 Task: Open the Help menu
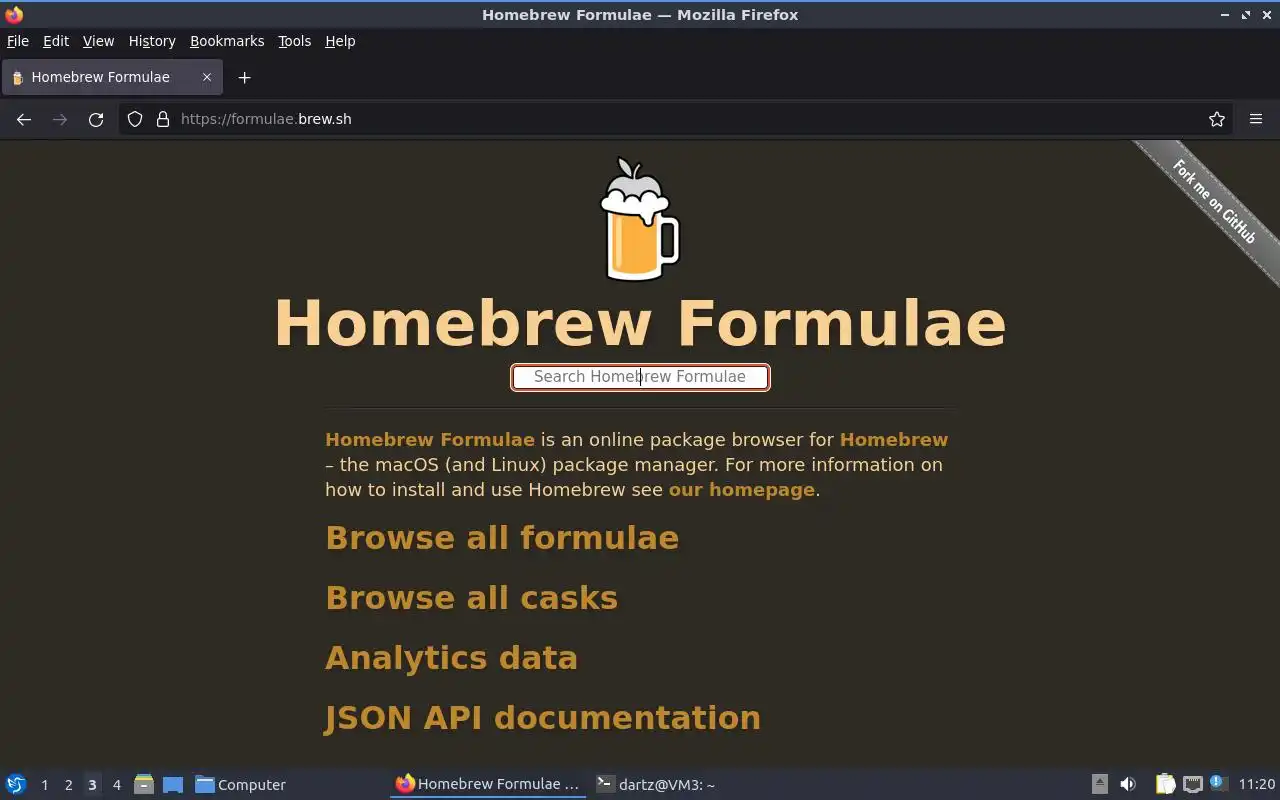[x=340, y=41]
